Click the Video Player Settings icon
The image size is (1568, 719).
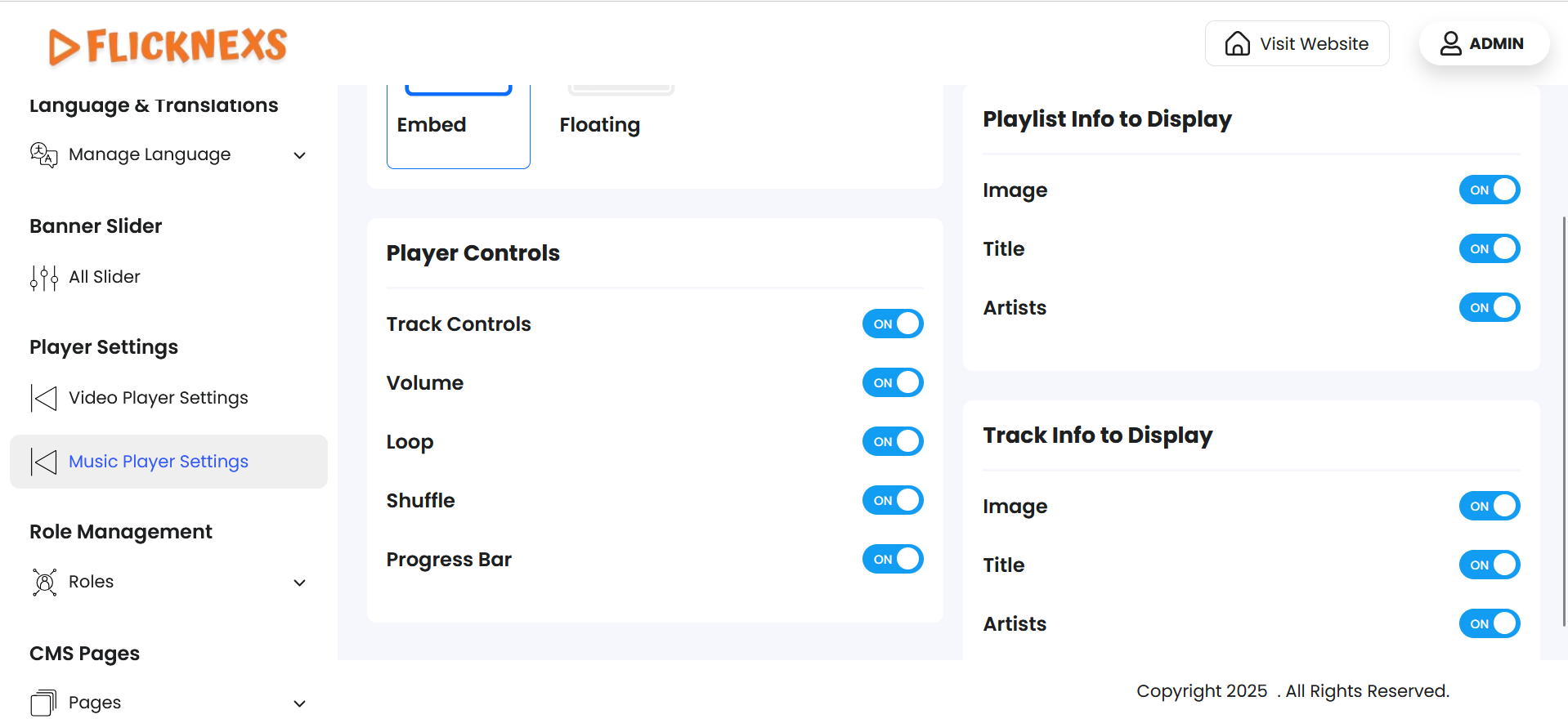[x=44, y=399]
